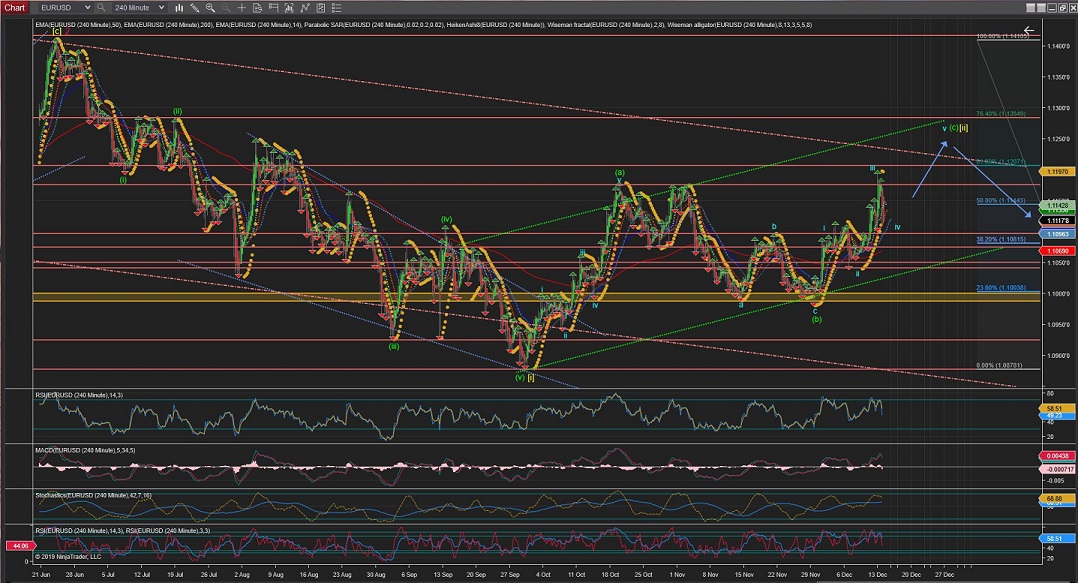Click the zoom in magnifier icon

(x=210, y=8)
